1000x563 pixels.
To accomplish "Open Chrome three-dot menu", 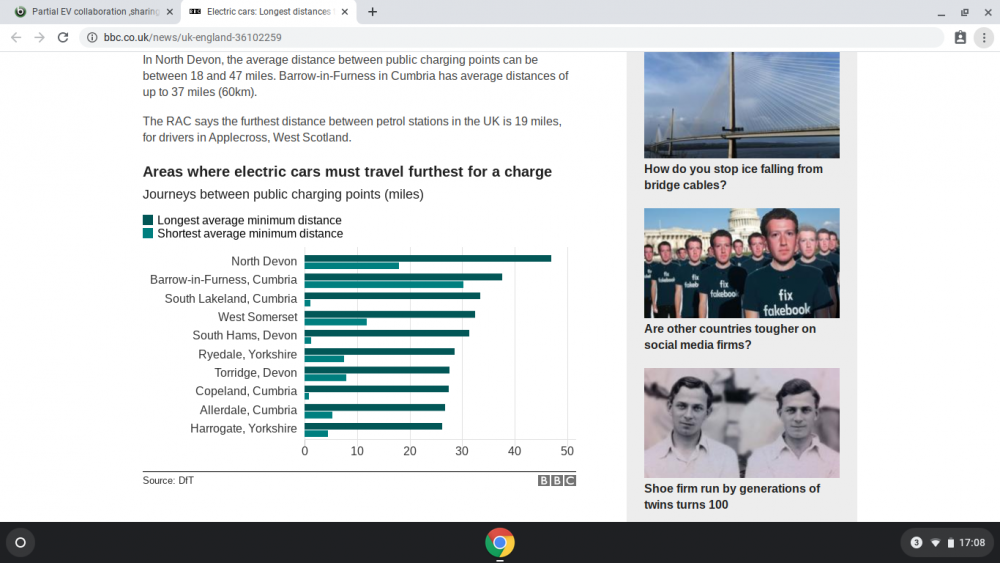I will click(x=984, y=38).
